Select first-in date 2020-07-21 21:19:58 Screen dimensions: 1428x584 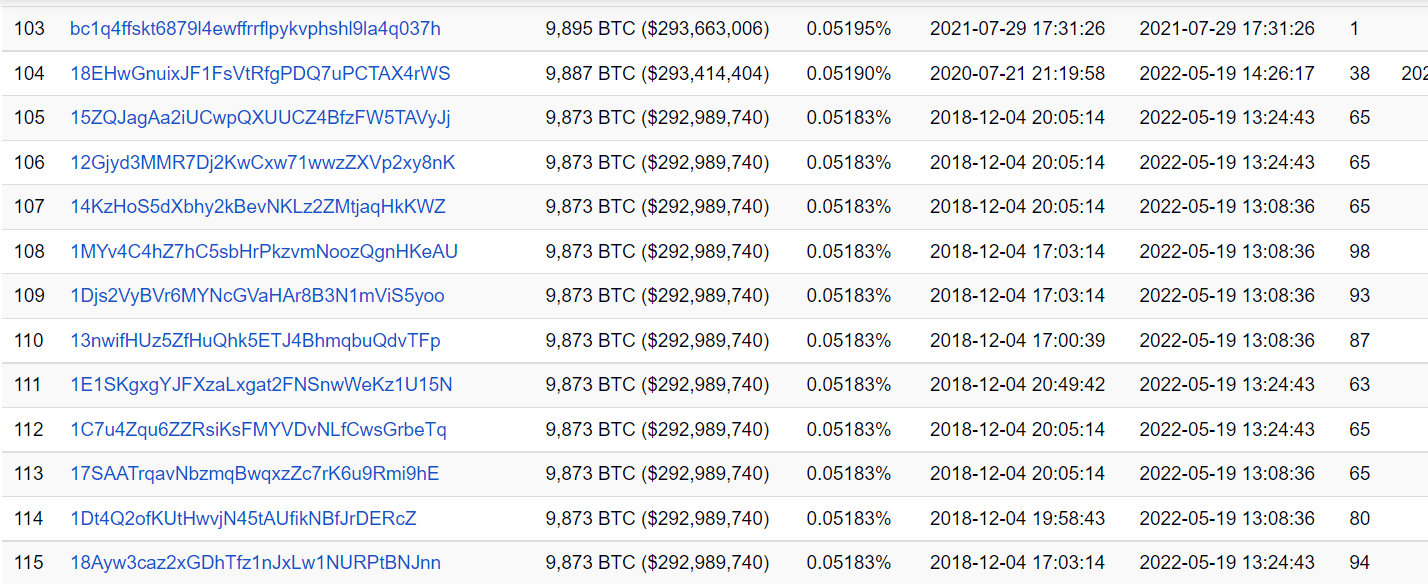1017,73
